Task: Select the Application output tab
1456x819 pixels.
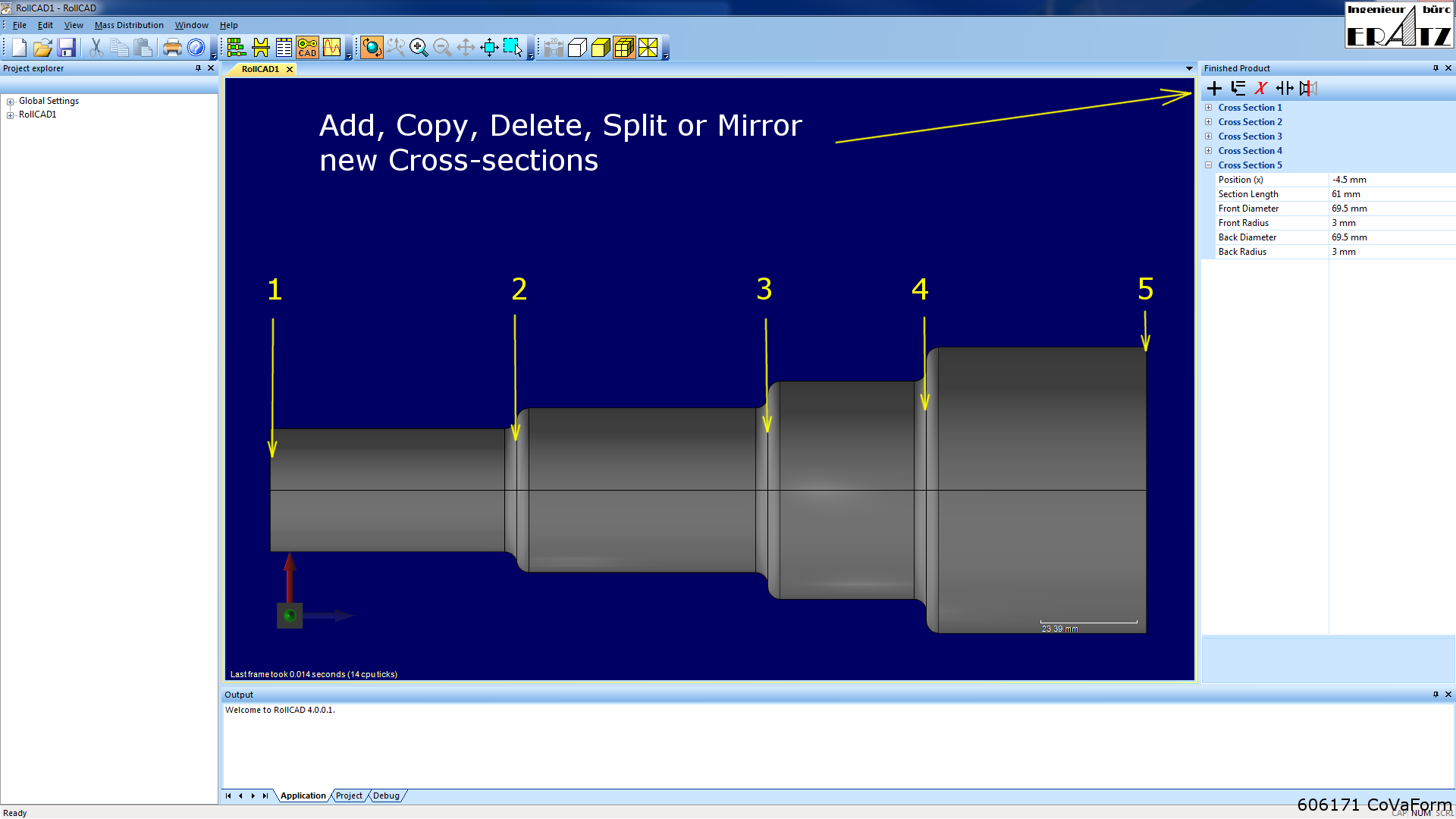Action: (x=303, y=795)
